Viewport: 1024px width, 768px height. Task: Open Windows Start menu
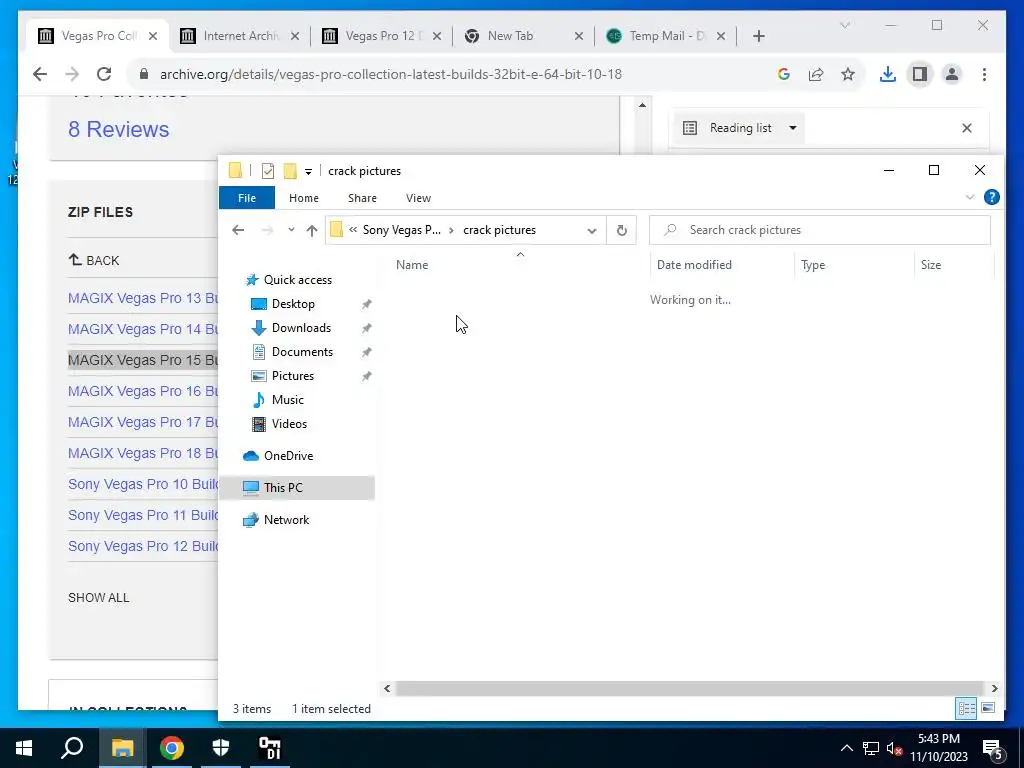point(24,748)
